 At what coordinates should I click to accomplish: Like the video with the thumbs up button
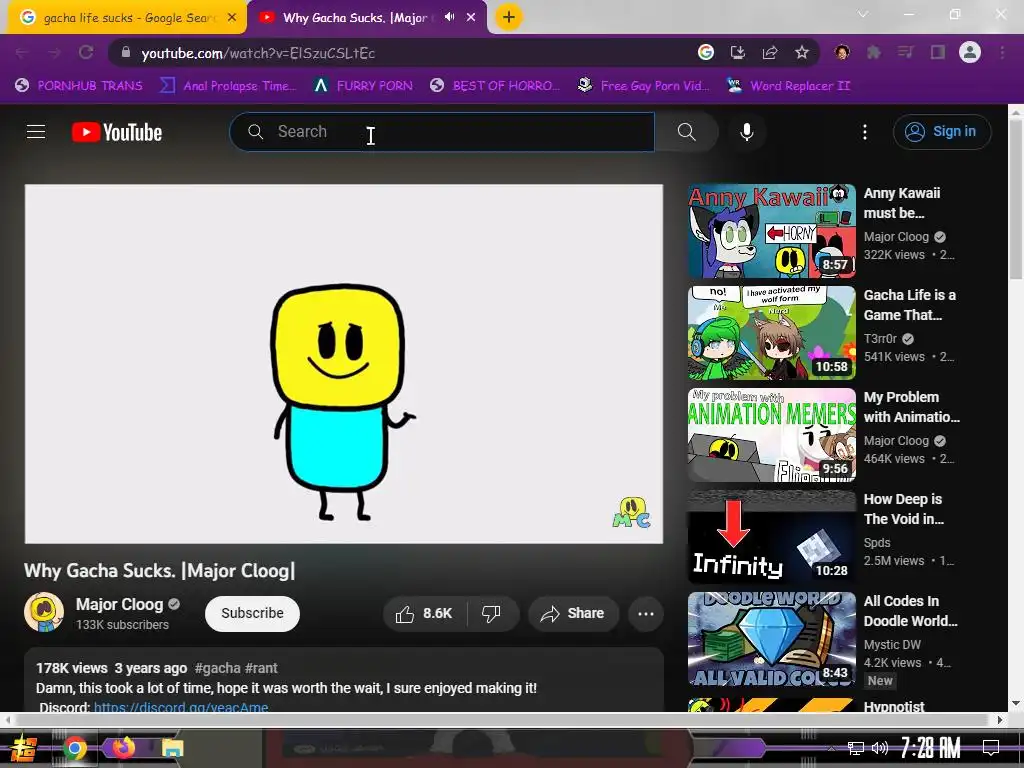pos(424,613)
